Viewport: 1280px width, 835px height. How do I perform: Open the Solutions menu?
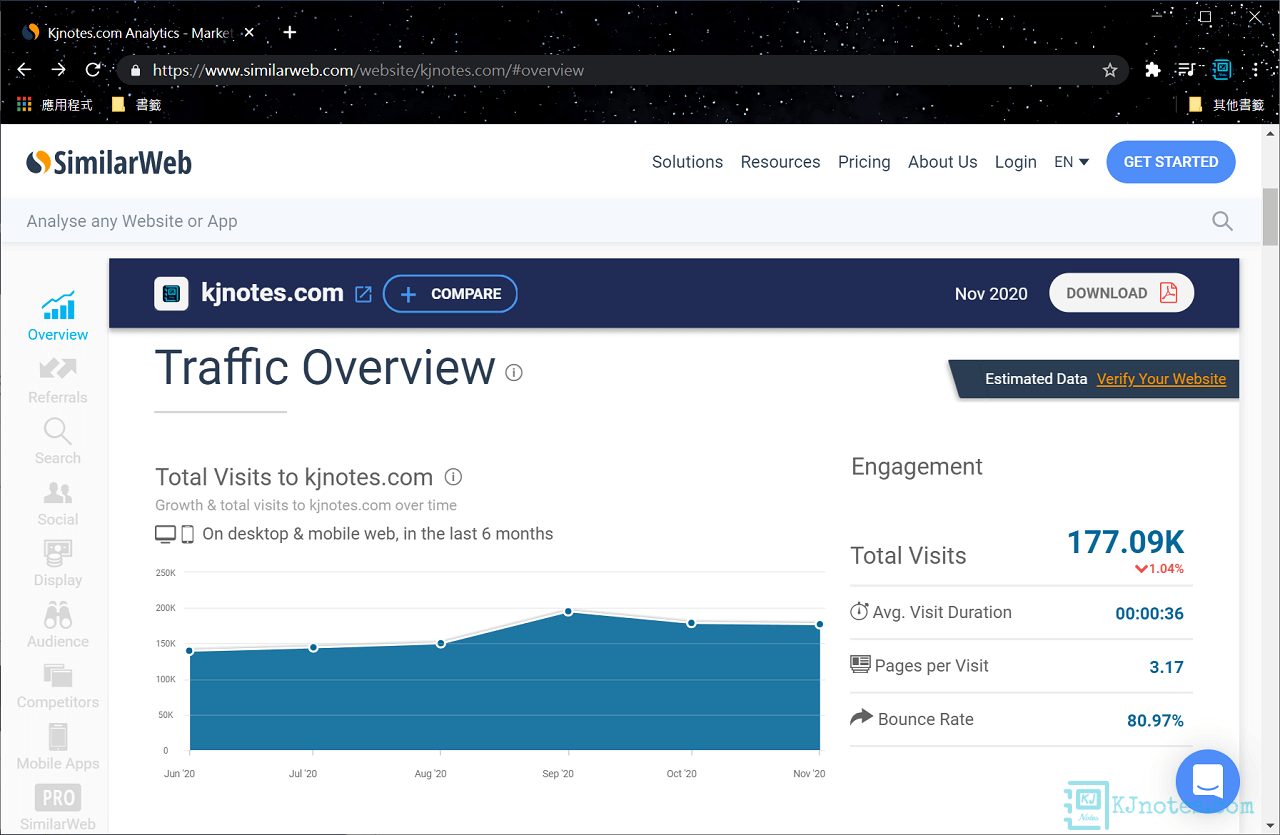click(x=687, y=162)
